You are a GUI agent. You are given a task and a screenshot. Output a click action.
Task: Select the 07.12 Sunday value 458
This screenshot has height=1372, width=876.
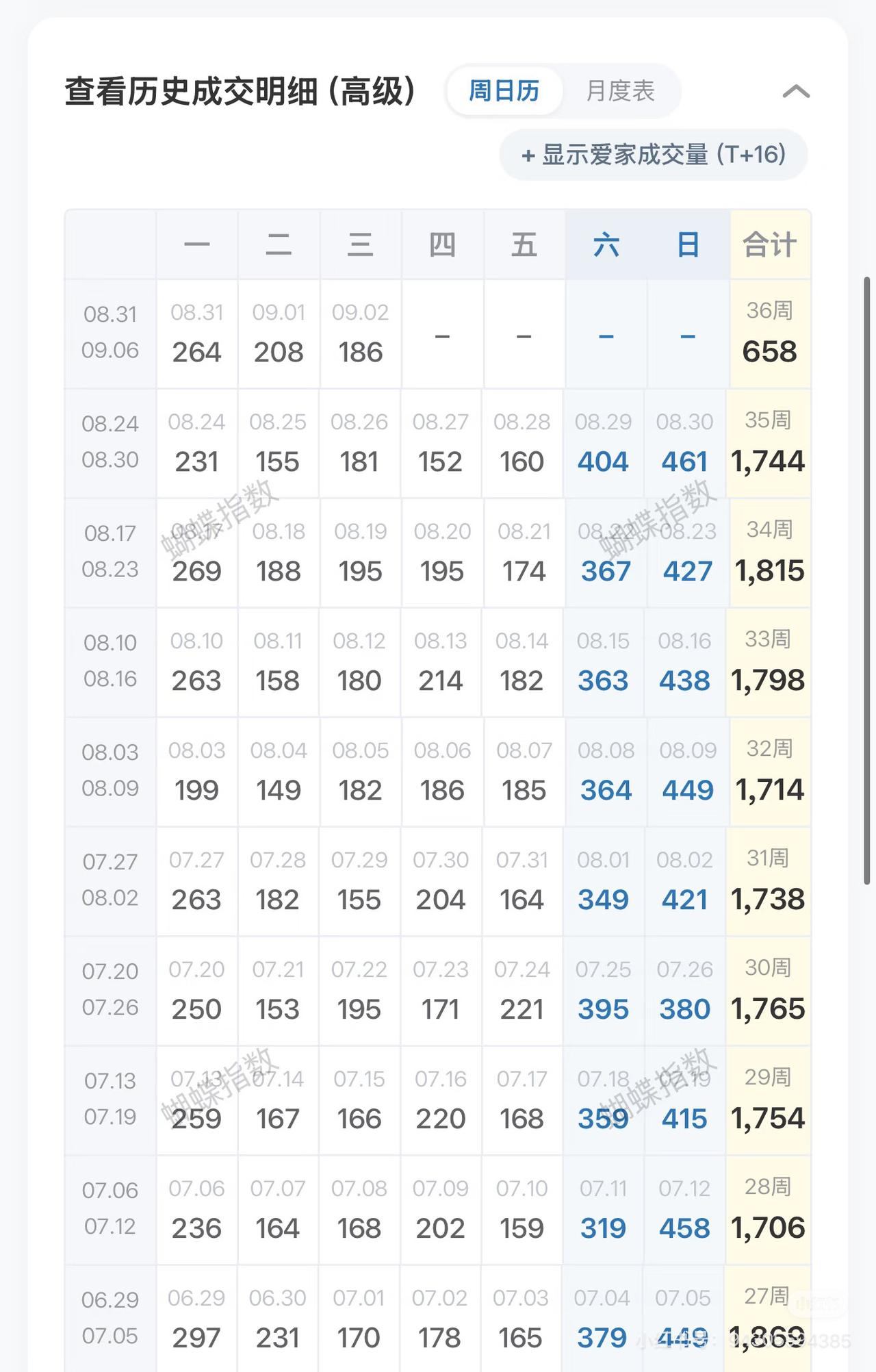684,1210
